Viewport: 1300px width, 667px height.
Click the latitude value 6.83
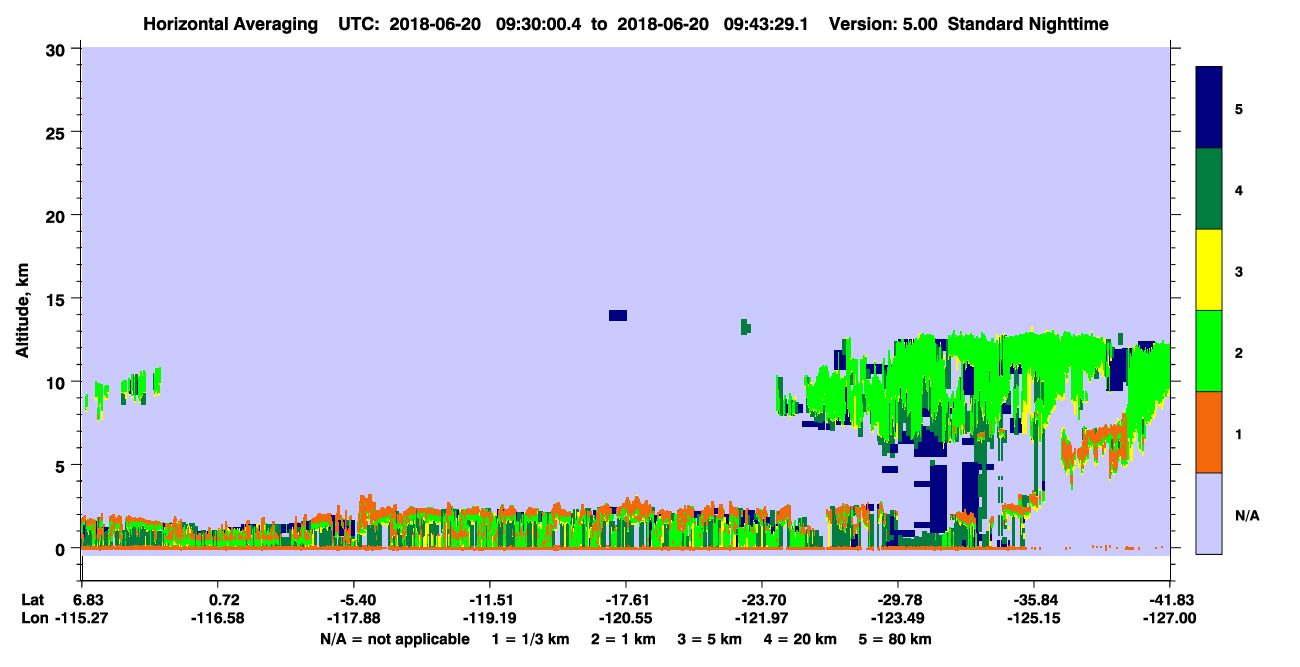pyautogui.click(x=90, y=600)
